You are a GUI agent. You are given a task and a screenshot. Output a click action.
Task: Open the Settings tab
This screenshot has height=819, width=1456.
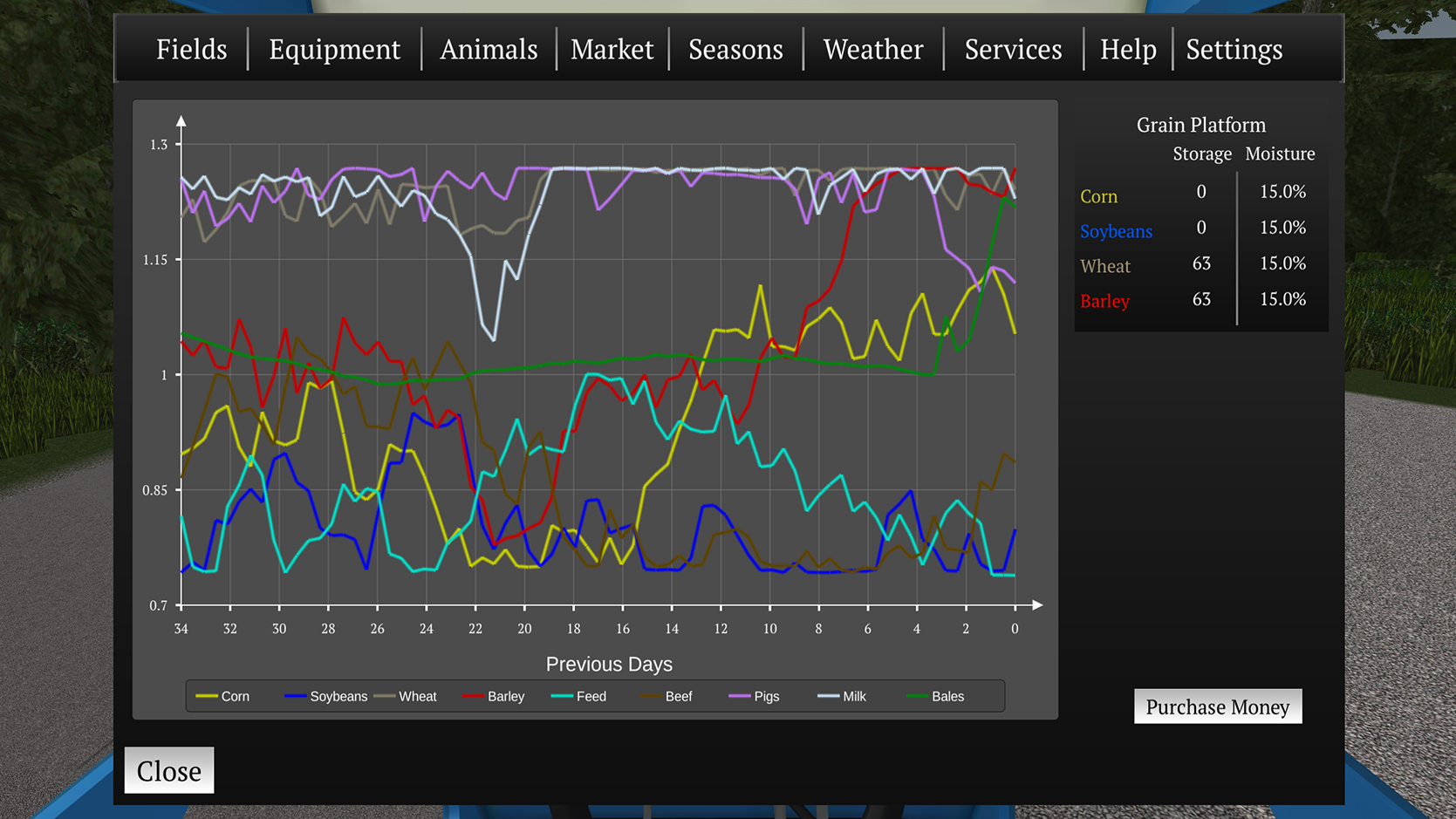[x=1234, y=50]
